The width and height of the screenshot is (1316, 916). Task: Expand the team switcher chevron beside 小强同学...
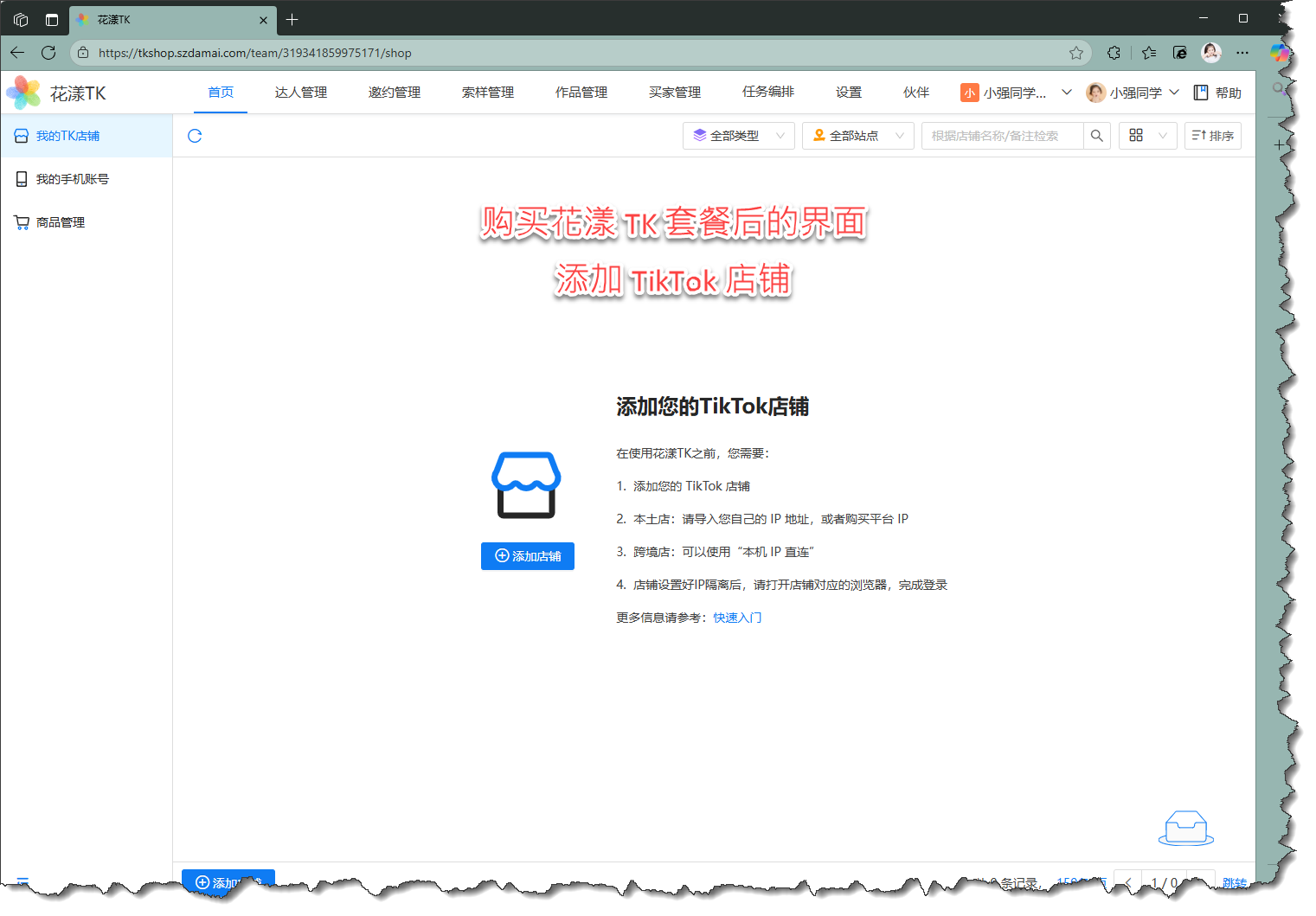click(x=1067, y=92)
